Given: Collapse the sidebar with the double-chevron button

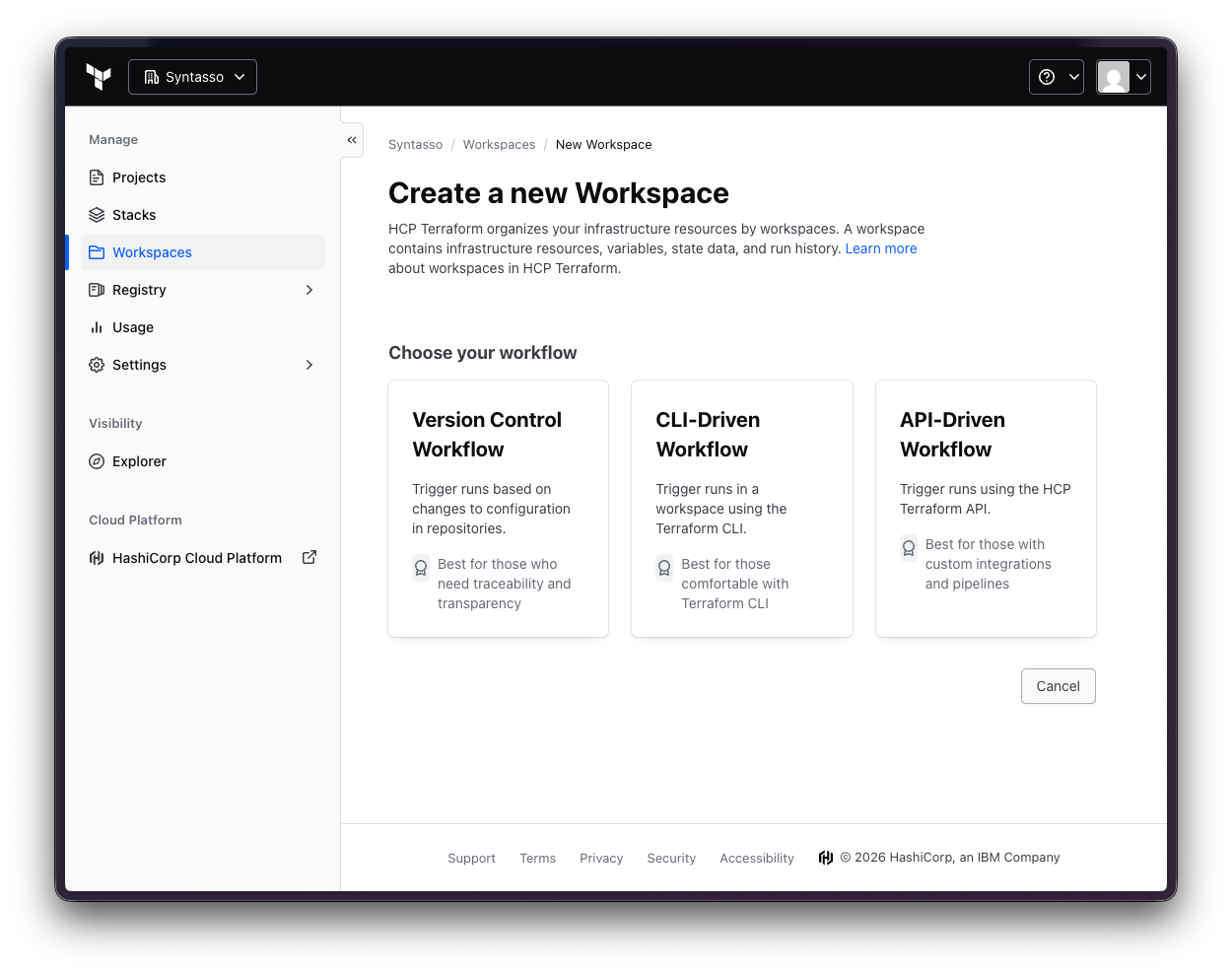Looking at the screenshot, I should pyautogui.click(x=352, y=140).
